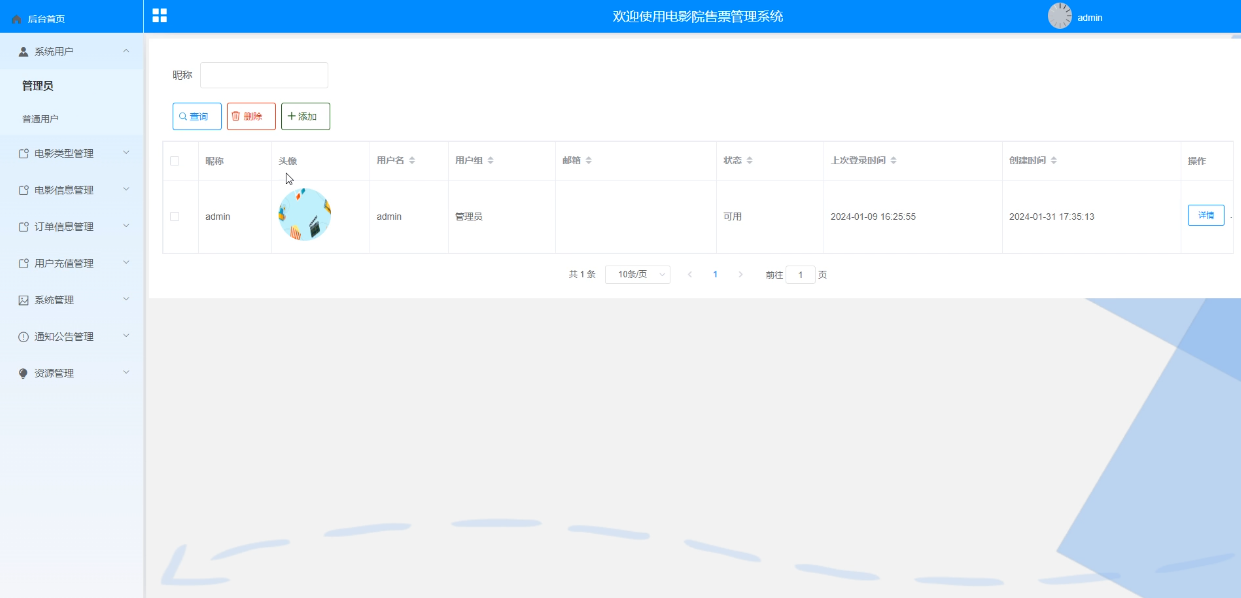Open the 系统用户 menu label
Screen dimensions: 1241x598
(x=54, y=51)
